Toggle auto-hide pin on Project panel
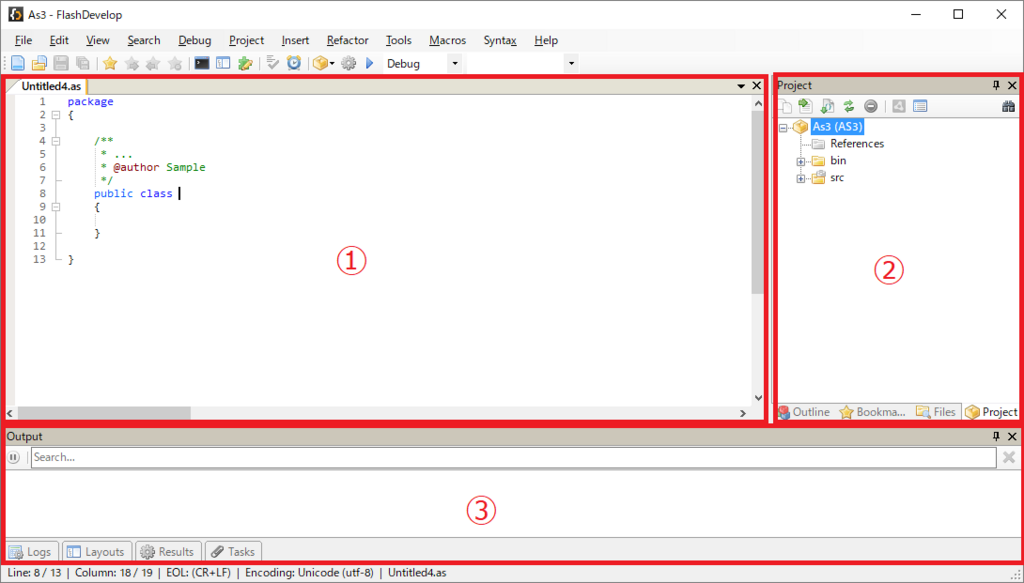 (996, 86)
